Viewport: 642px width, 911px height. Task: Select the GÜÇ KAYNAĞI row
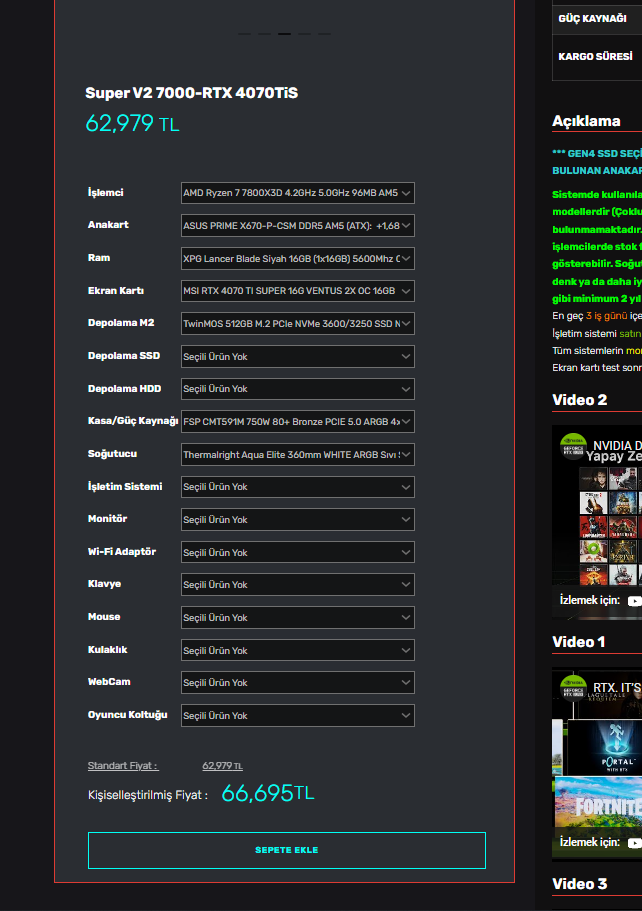pyautogui.click(x=597, y=19)
